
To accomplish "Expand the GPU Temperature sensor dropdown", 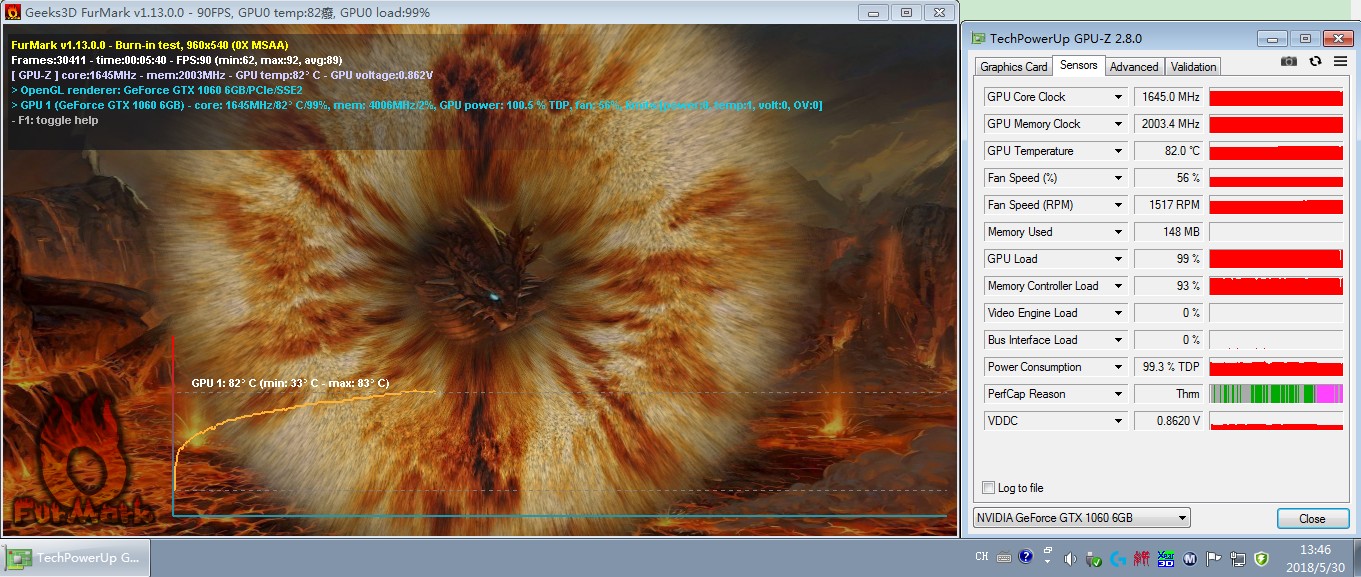I will pyautogui.click(x=1119, y=151).
